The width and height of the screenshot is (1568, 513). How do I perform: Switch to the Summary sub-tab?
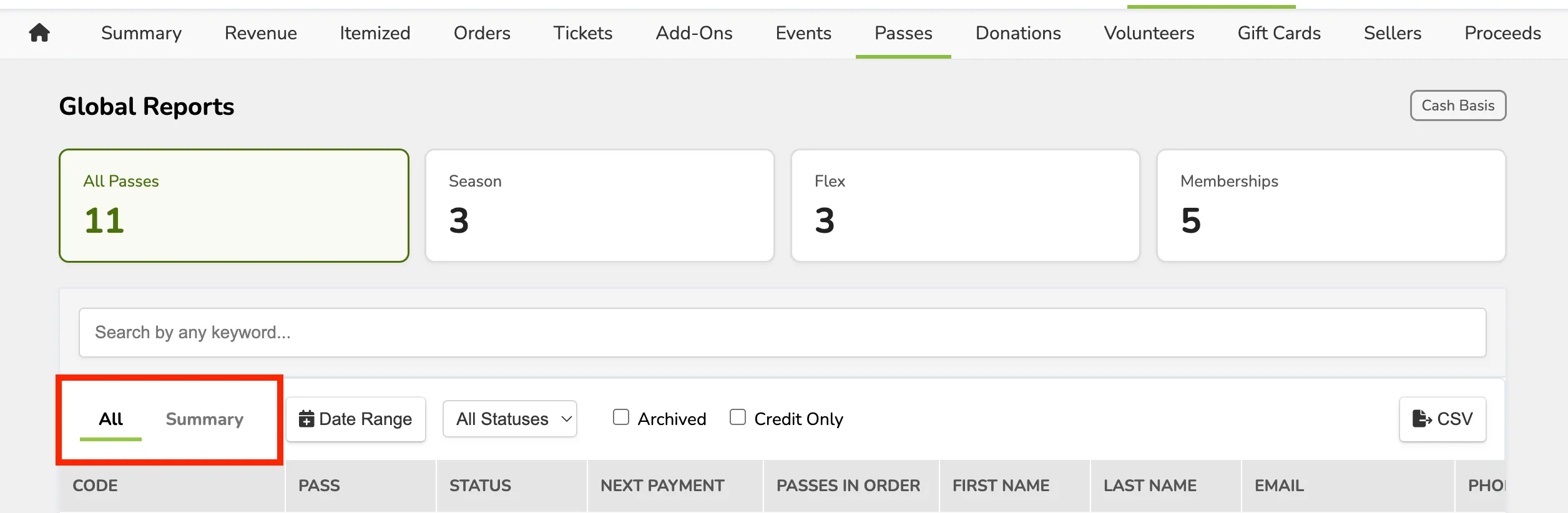pos(205,419)
